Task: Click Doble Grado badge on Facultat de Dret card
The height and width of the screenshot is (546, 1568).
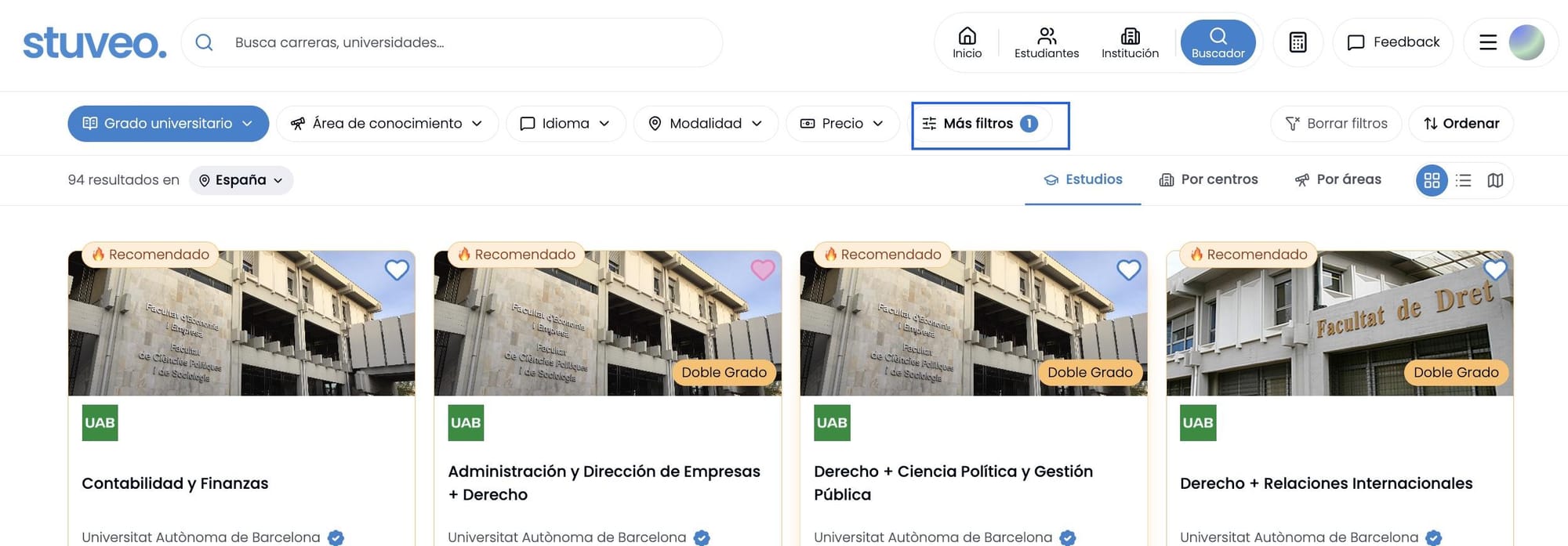Action: pyautogui.click(x=1456, y=373)
